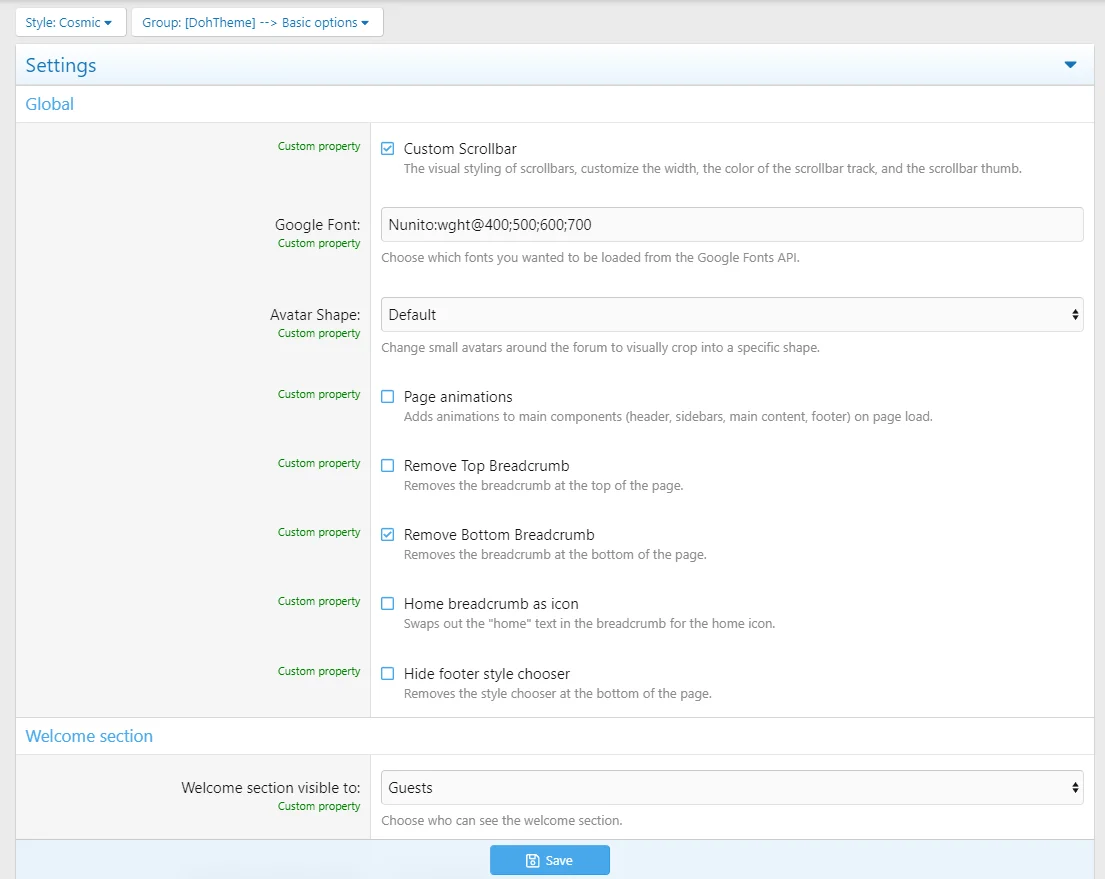1105x879 pixels.
Task: Click the Settings heading title
Action: (61, 66)
